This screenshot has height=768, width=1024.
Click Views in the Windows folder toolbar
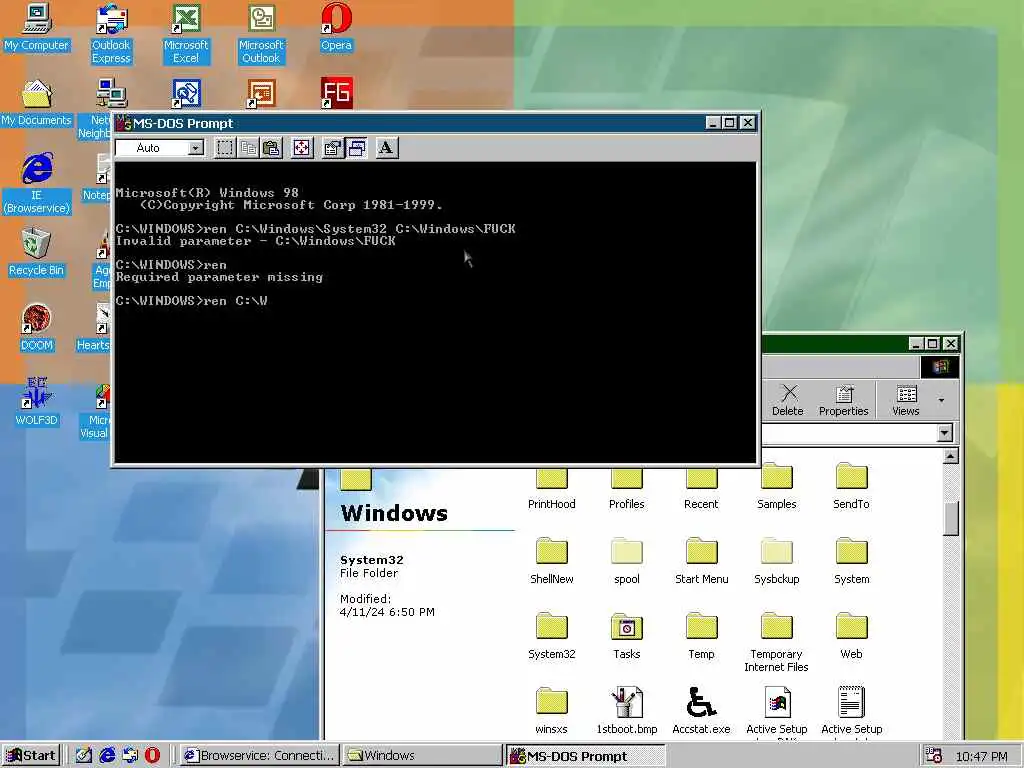pos(906,400)
